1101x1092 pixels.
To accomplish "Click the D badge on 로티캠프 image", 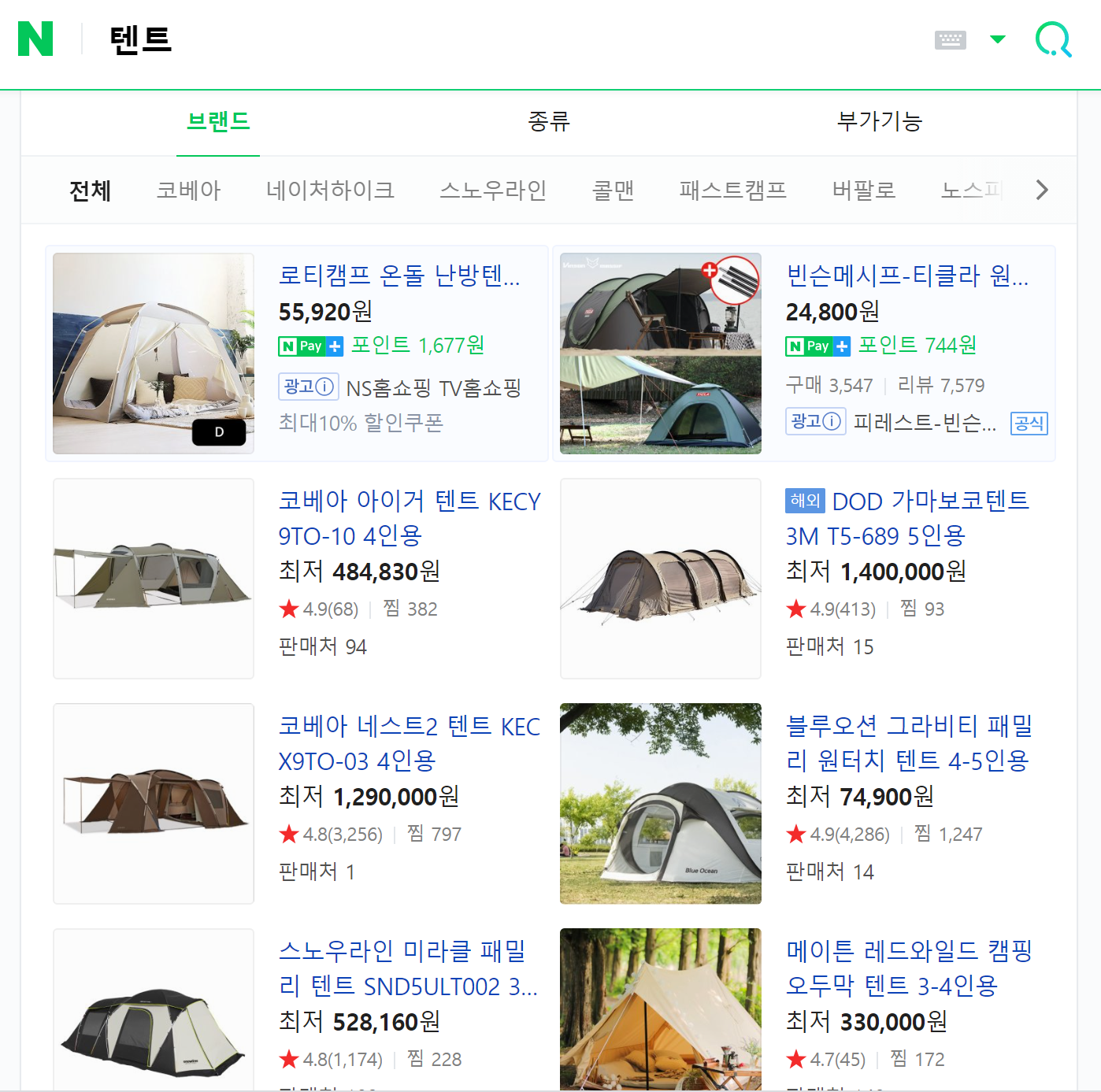I will click(x=219, y=432).
